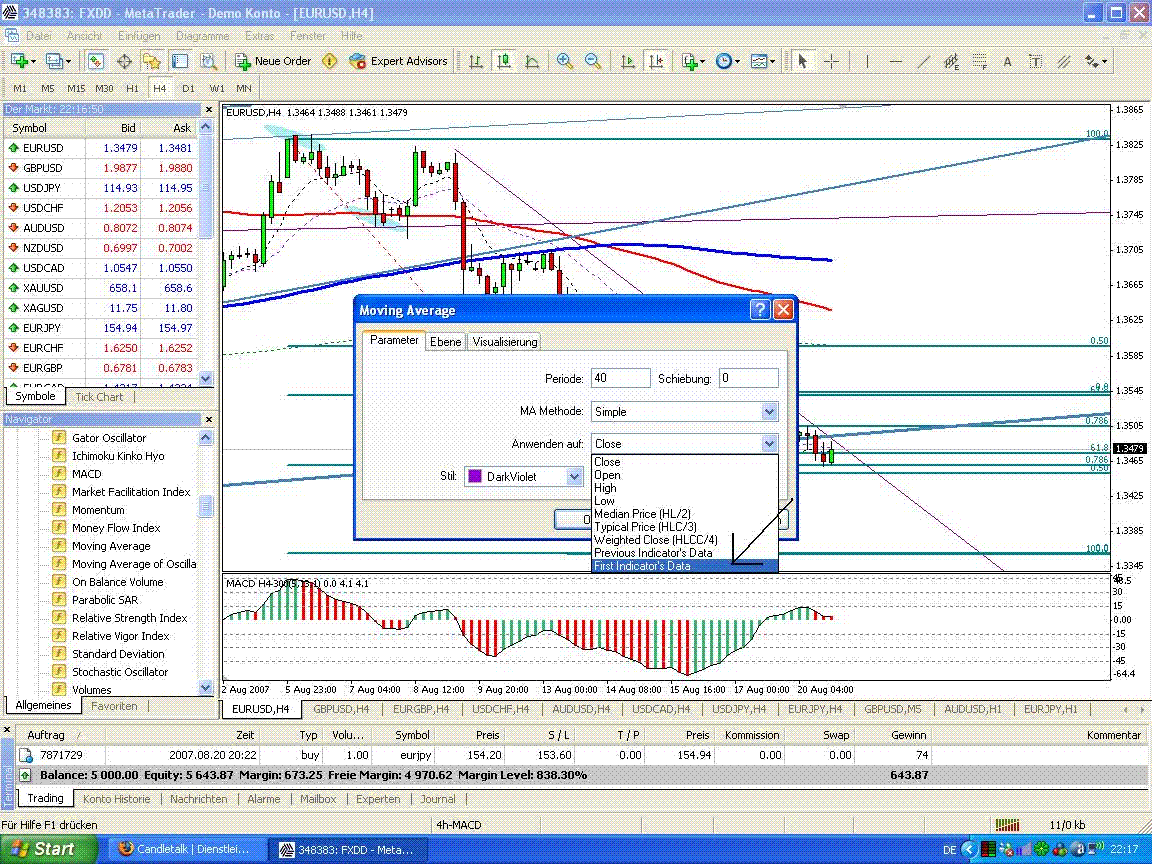Open the DarkViolet style color dropdown
This screenshot has height=864, width=1152.
coord(574,477)
